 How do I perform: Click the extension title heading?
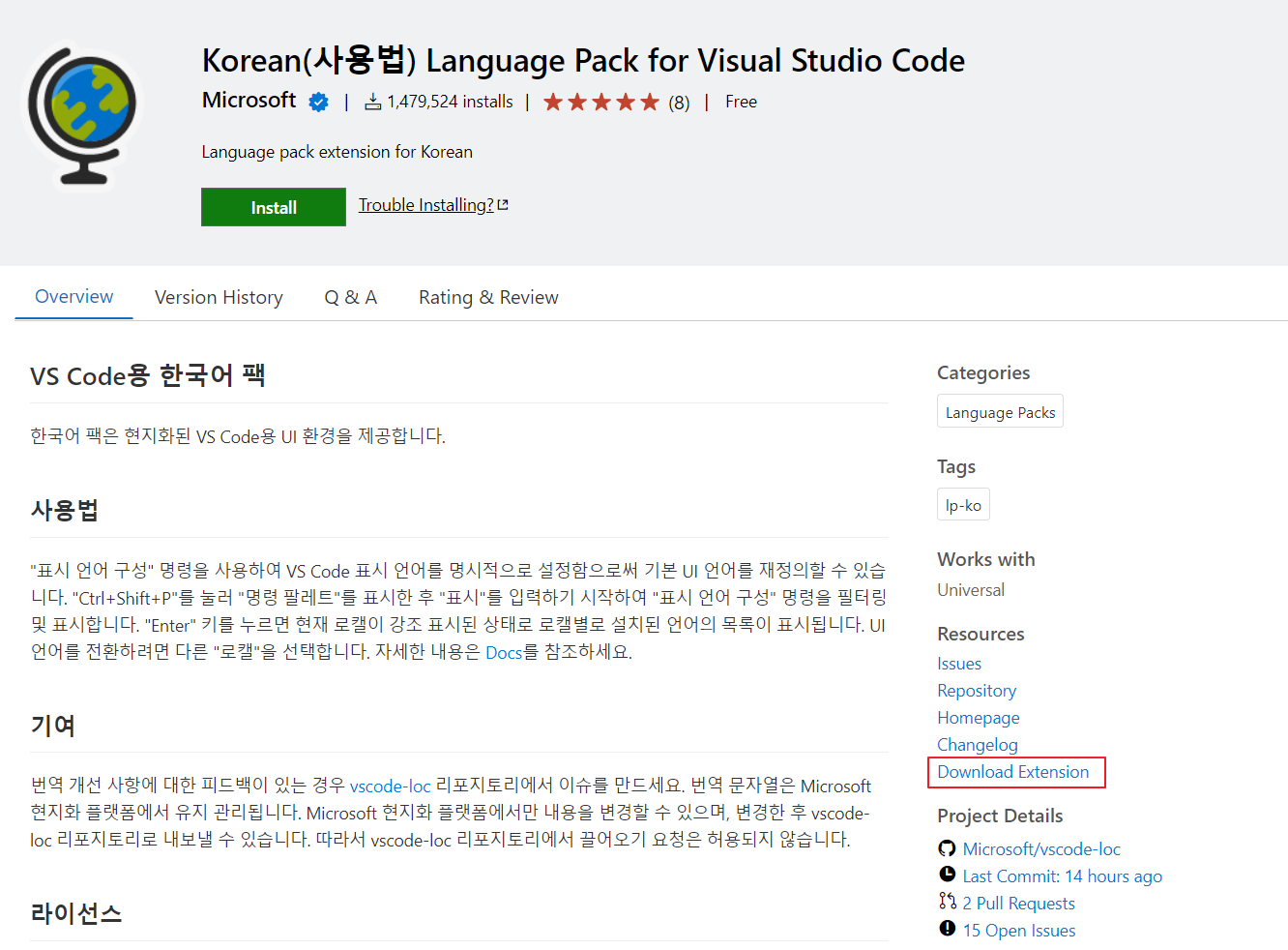coord(583,60)
